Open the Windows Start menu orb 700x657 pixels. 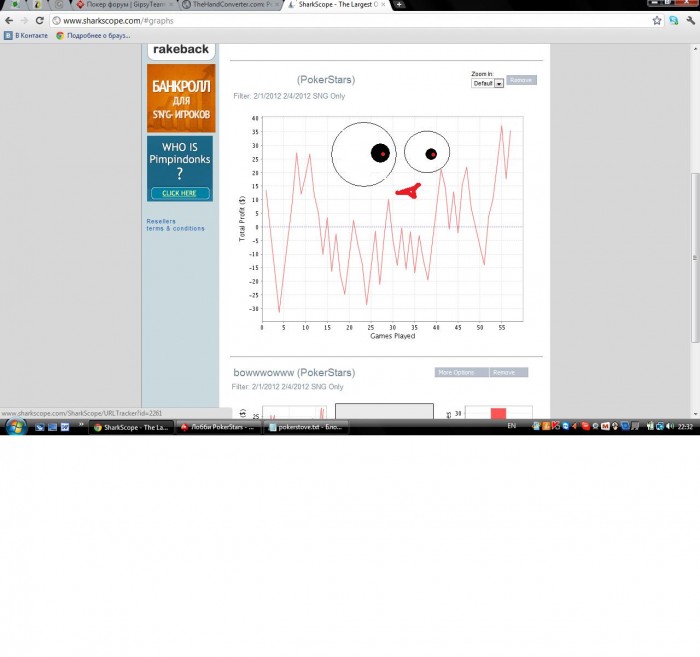pyautogui.click(x=16, y=427)
